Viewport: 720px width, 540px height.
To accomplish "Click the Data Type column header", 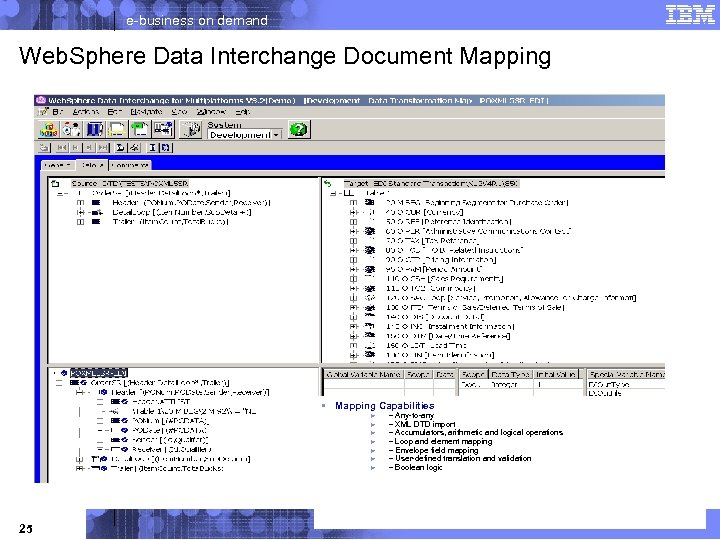I will tap(510, 374).
